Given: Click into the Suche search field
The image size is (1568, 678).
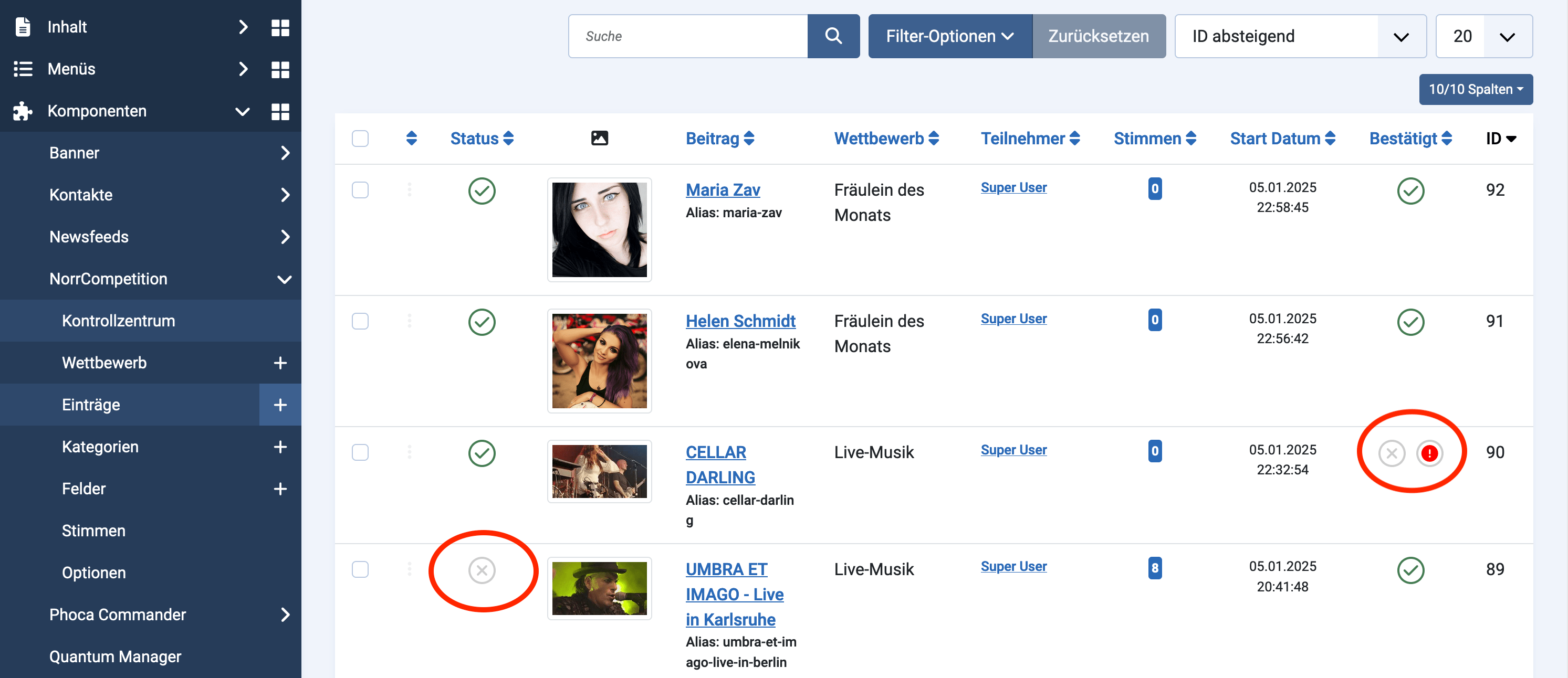Looking at the screenshot, I should click(688, 37).
